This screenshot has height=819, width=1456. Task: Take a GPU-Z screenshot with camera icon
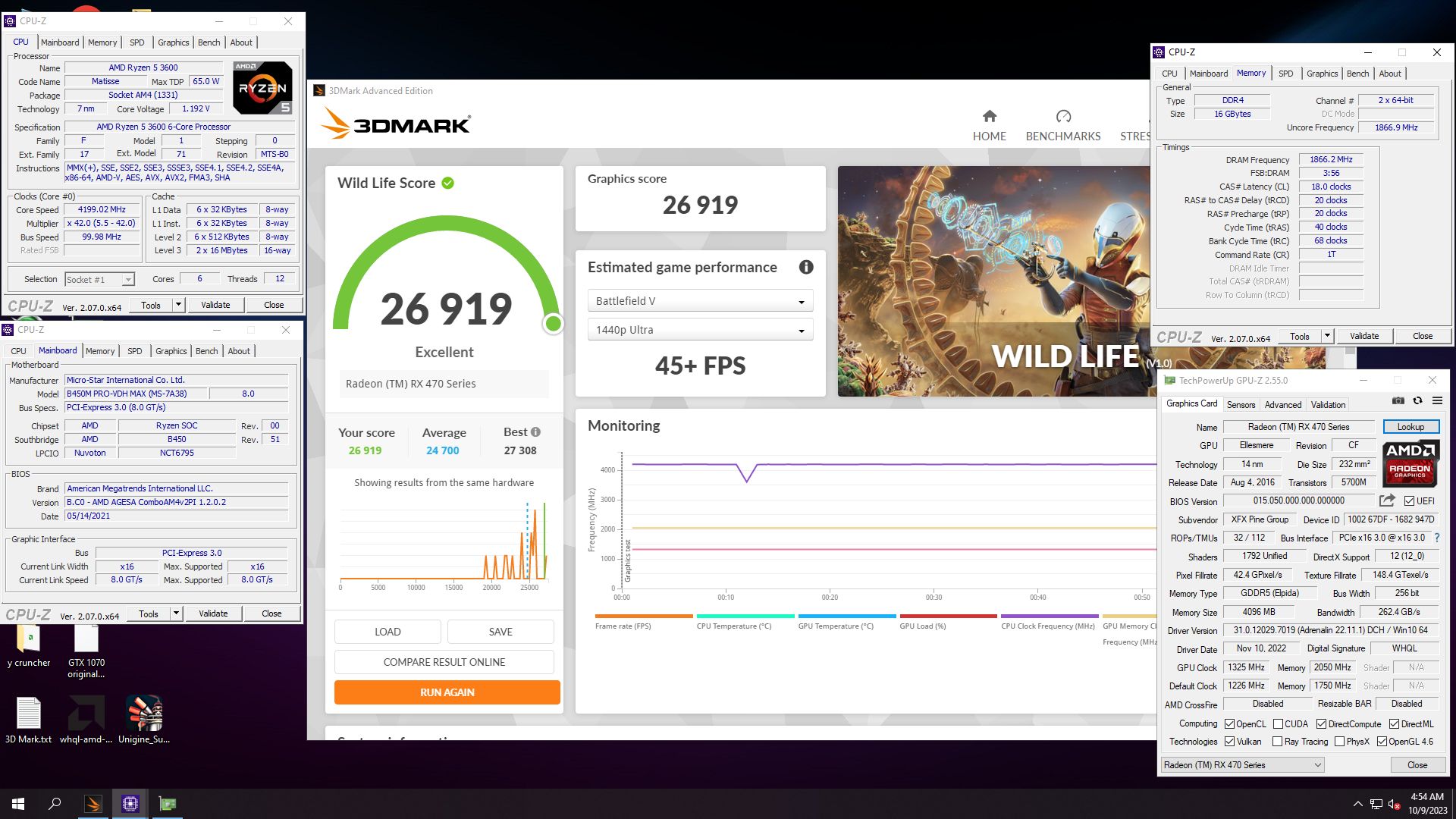coord(1398,400)
